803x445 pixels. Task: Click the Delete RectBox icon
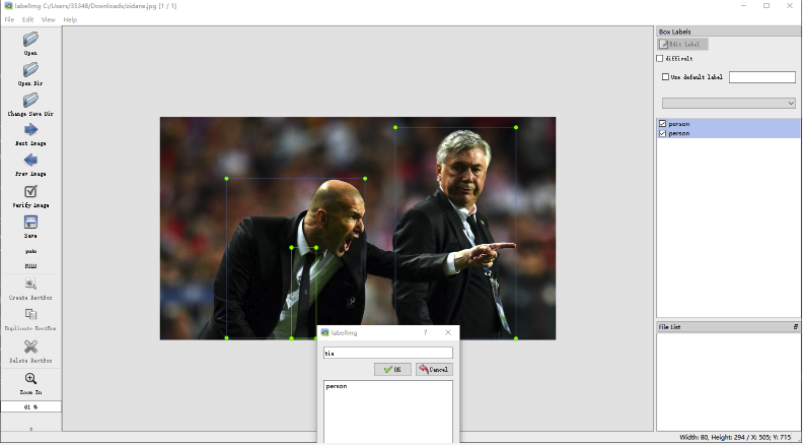point(31,347)
